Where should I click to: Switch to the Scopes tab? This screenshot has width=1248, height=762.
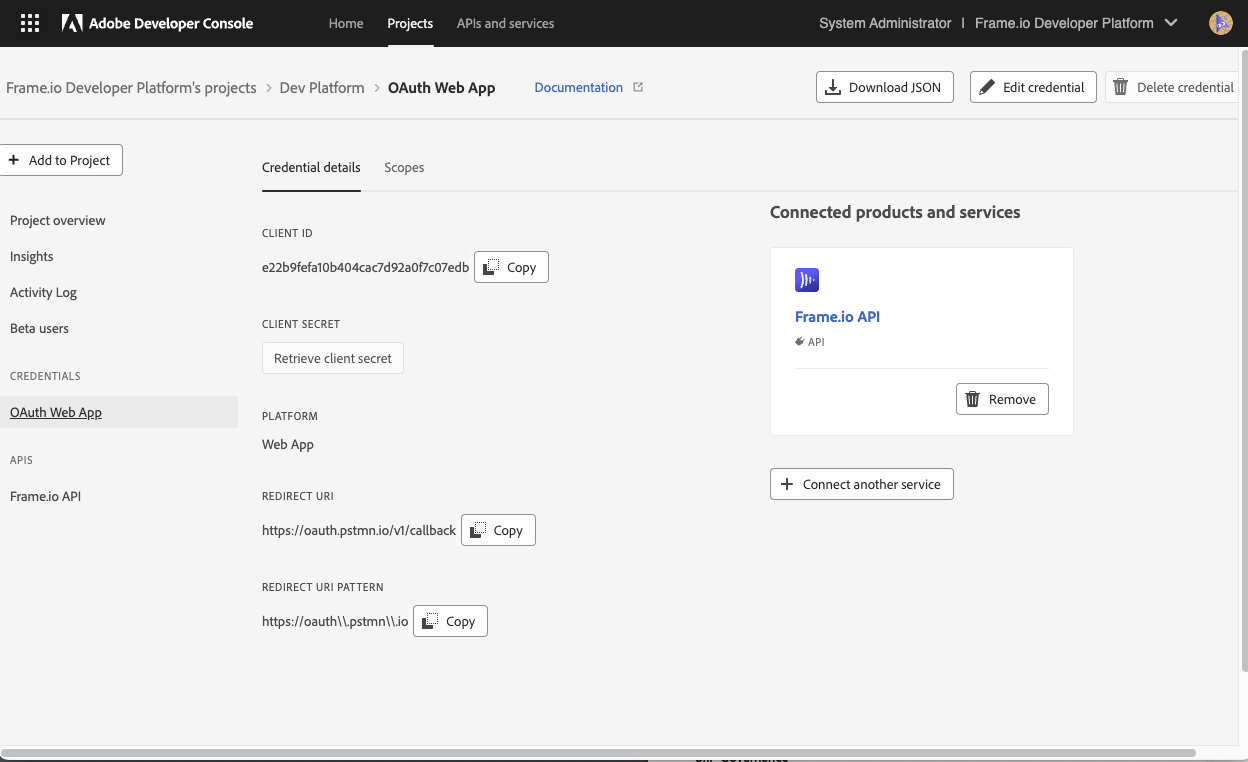(x=404, y=167)
